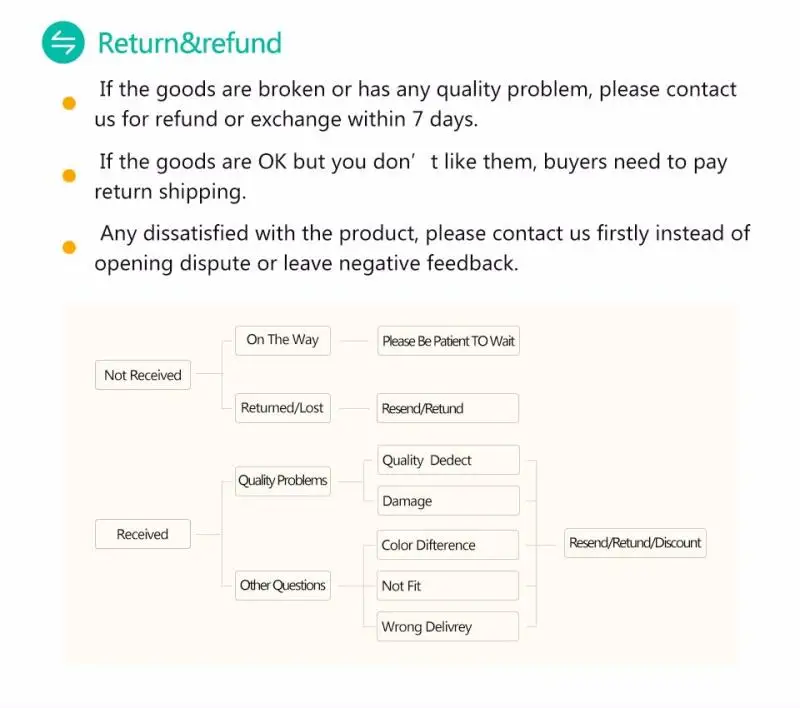This screenshot has height=708, width=800.
Task: Click the green Return&refund swap icon
Action: (63, 42)
